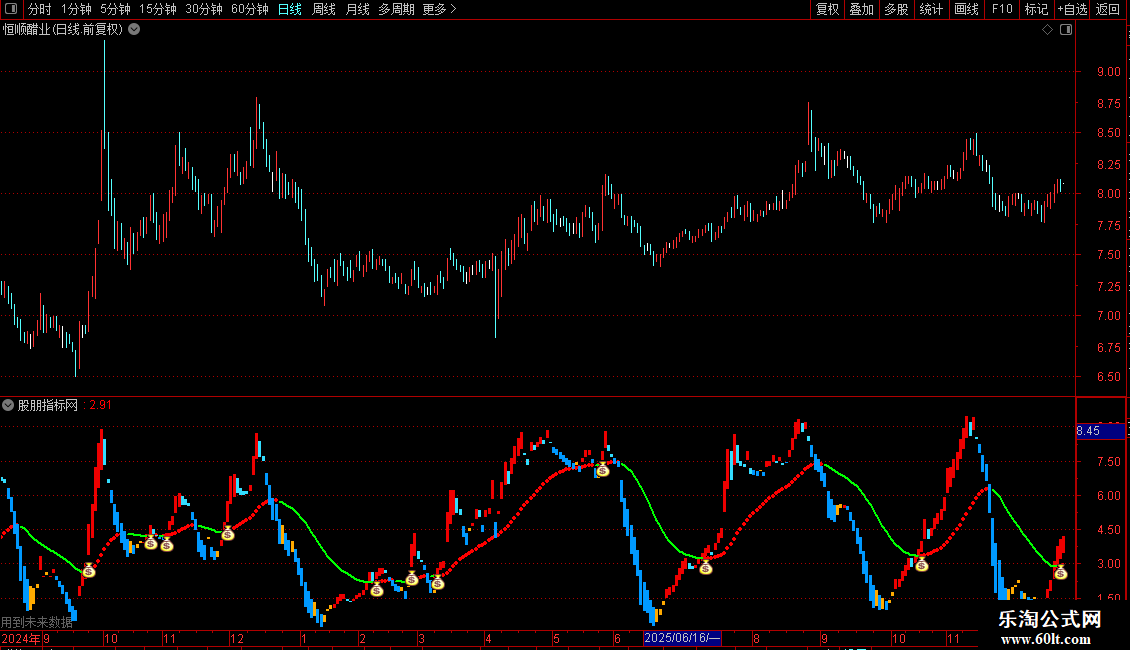The width and height of the screenshot is (1130, 650).
Task: Click the 9.00 price axis label
Action: (1108, 71)
